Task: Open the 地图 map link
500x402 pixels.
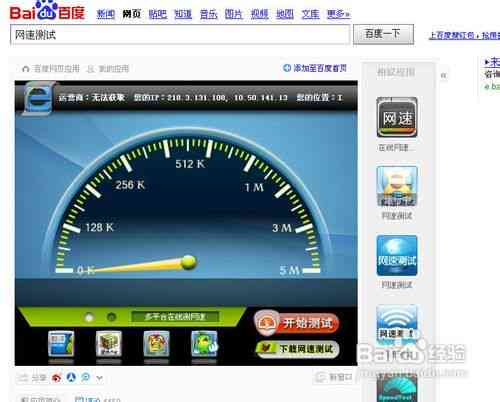Action: click(x=285, y=14)
